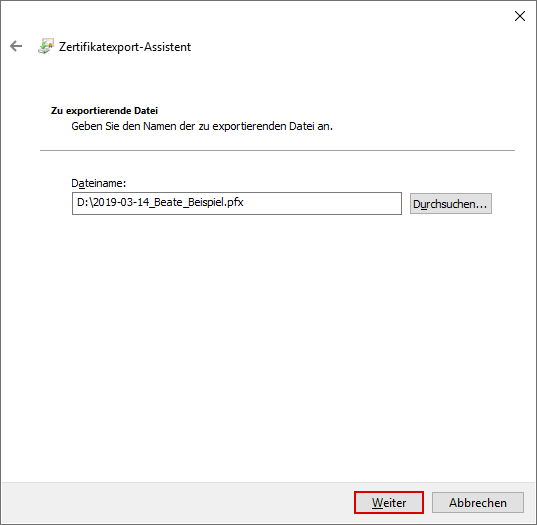Continue with the Weiter button
Screen dimensions: 537x525
point(389,502)
